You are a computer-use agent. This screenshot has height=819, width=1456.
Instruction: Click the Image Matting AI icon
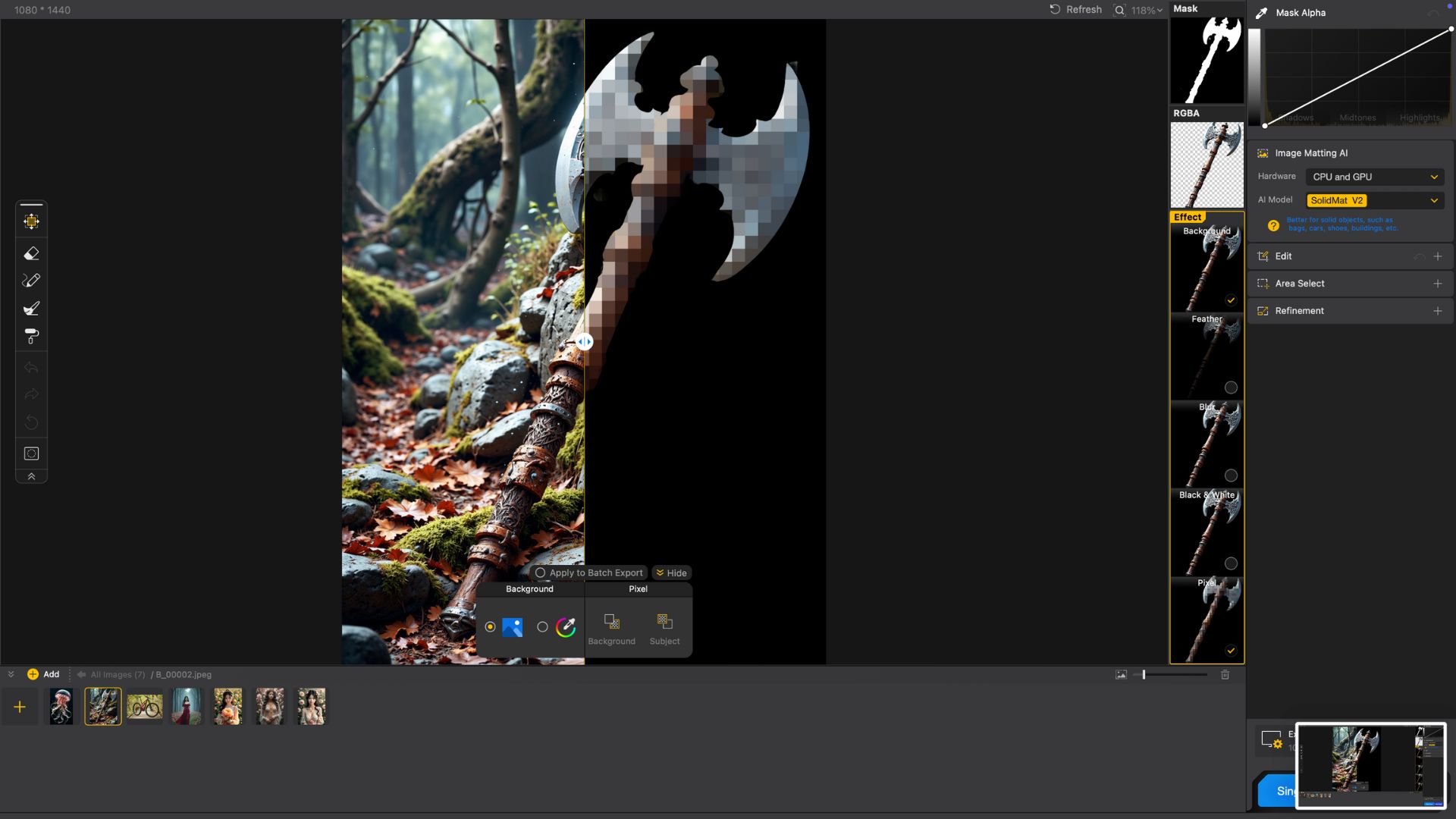1263,153
